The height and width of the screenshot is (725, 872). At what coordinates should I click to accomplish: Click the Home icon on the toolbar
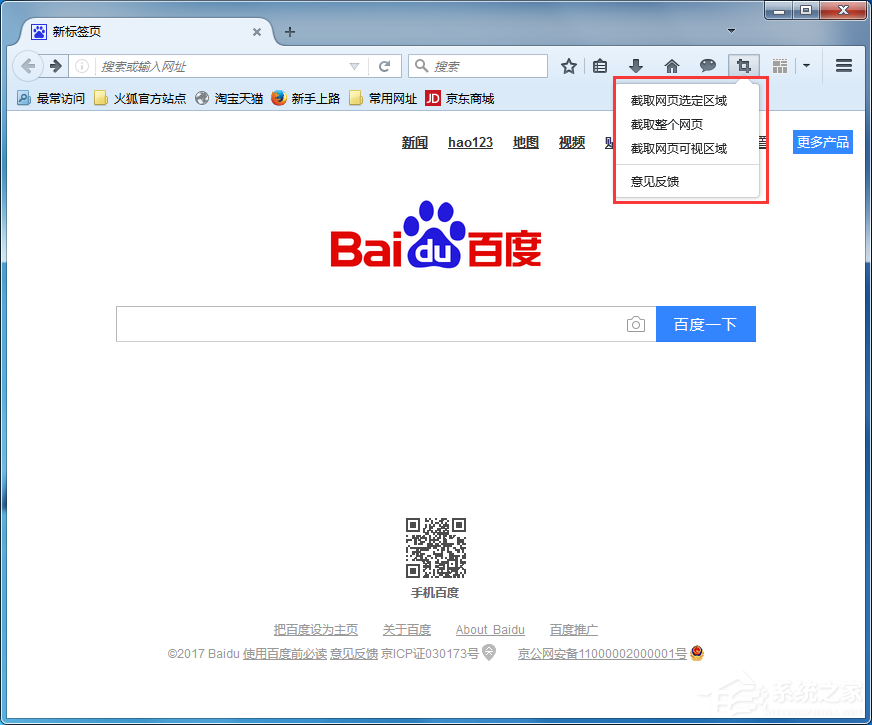click(672, 65)
